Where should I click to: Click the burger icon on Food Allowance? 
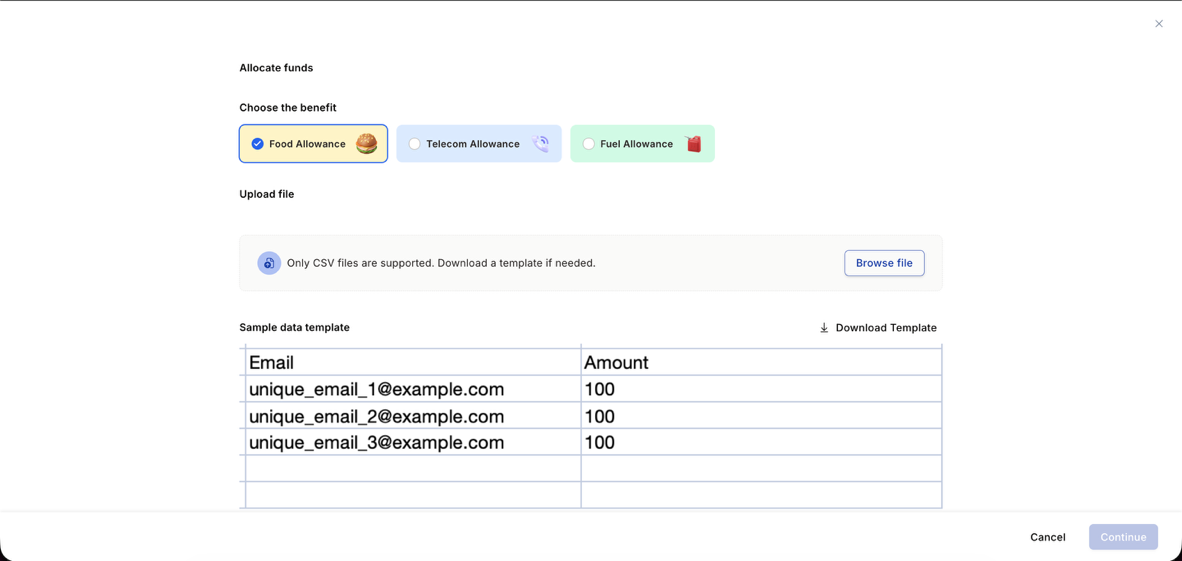pos(366,144)
